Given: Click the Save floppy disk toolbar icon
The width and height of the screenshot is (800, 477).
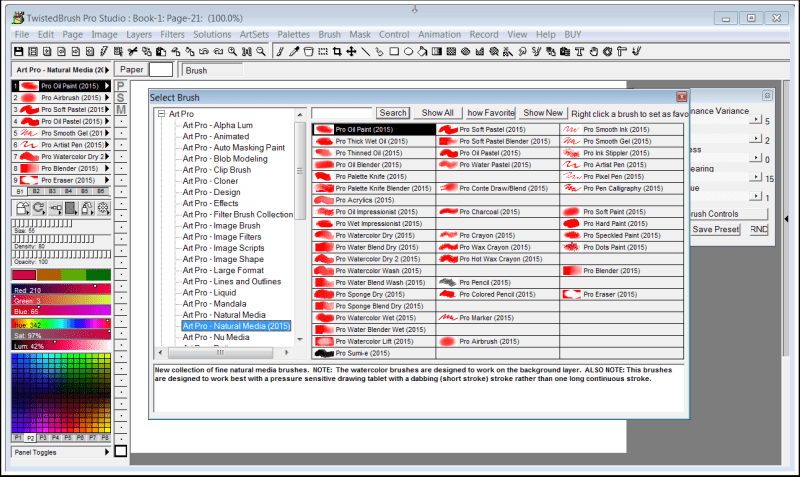Looking at the screenshot, I should (18, 51).
